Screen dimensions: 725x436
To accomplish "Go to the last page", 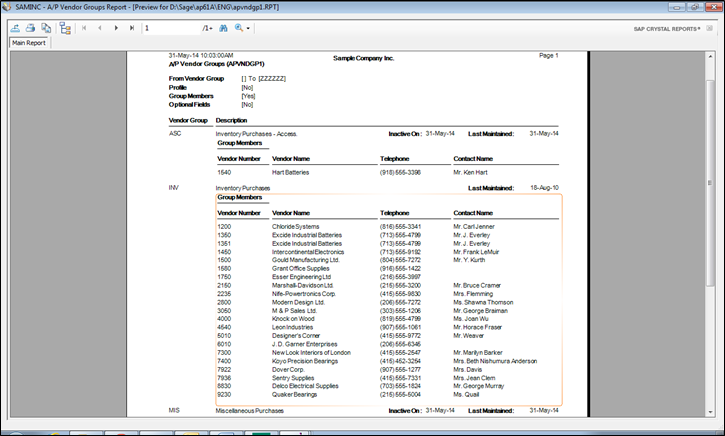I will click(x=132, y=28).
